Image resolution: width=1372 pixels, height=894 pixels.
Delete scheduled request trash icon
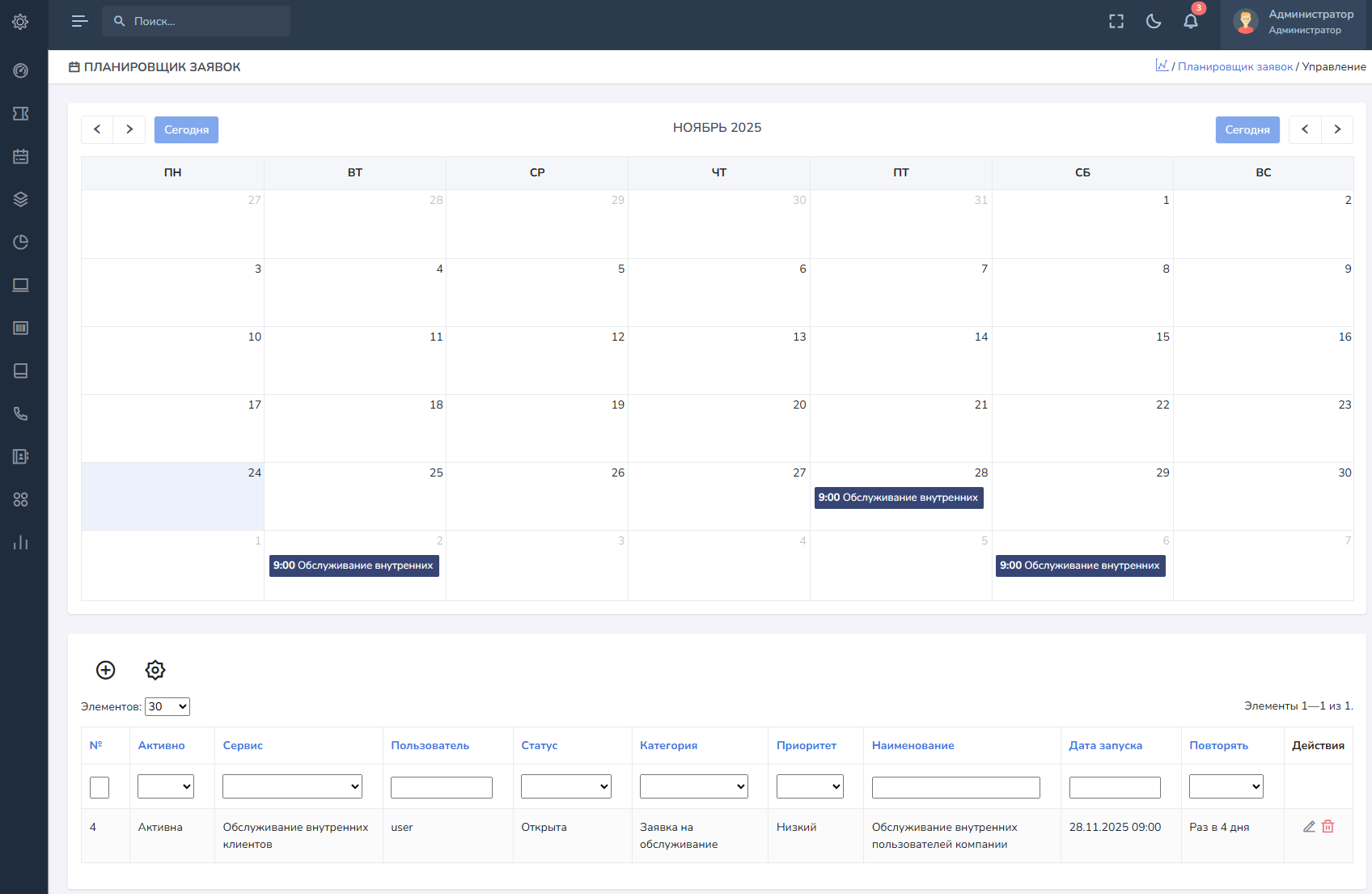(1328, 827)
